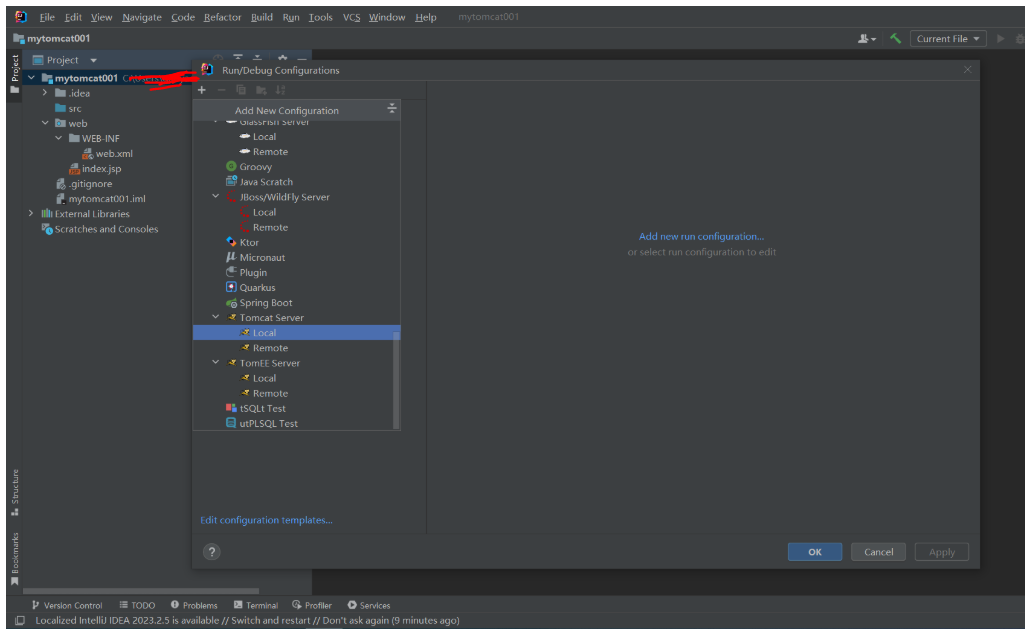Collapse the JBoss/WildFly Server group
This screenshot has height=629, width=1025.
pyautogui.click(x=216, y=196)
